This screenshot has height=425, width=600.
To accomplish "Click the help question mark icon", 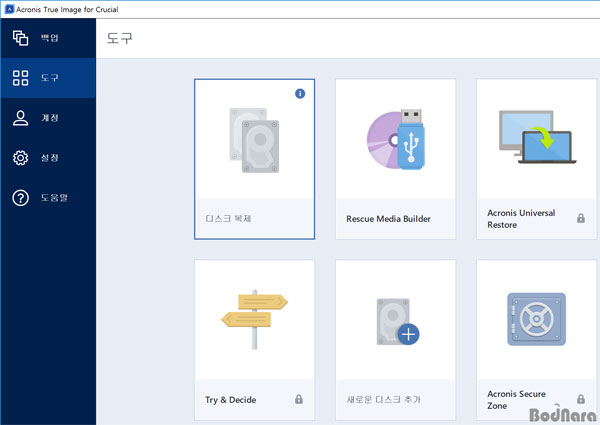I will tap(20, 198).
